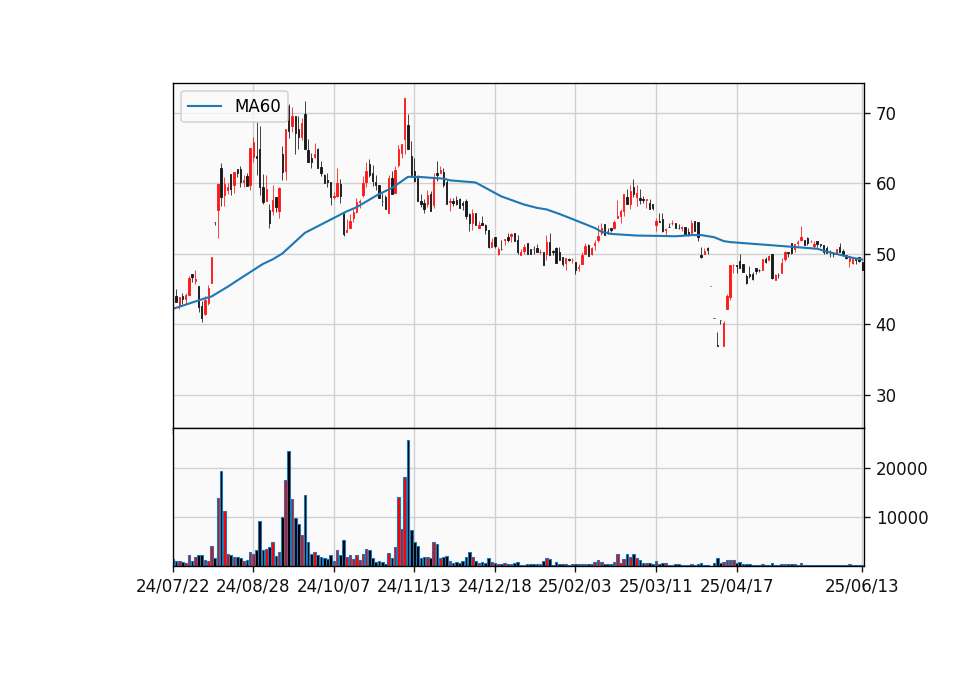Click the MA60 legend blue line sample

click(204, 107)
